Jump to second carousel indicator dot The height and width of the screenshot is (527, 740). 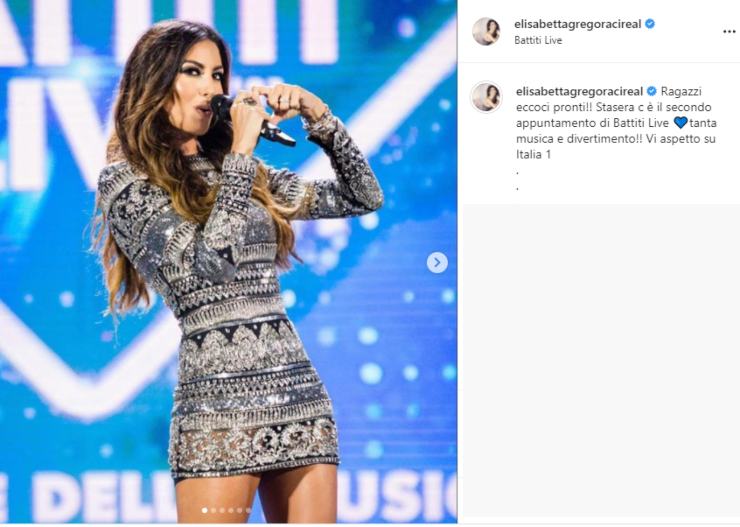[213, 510]
